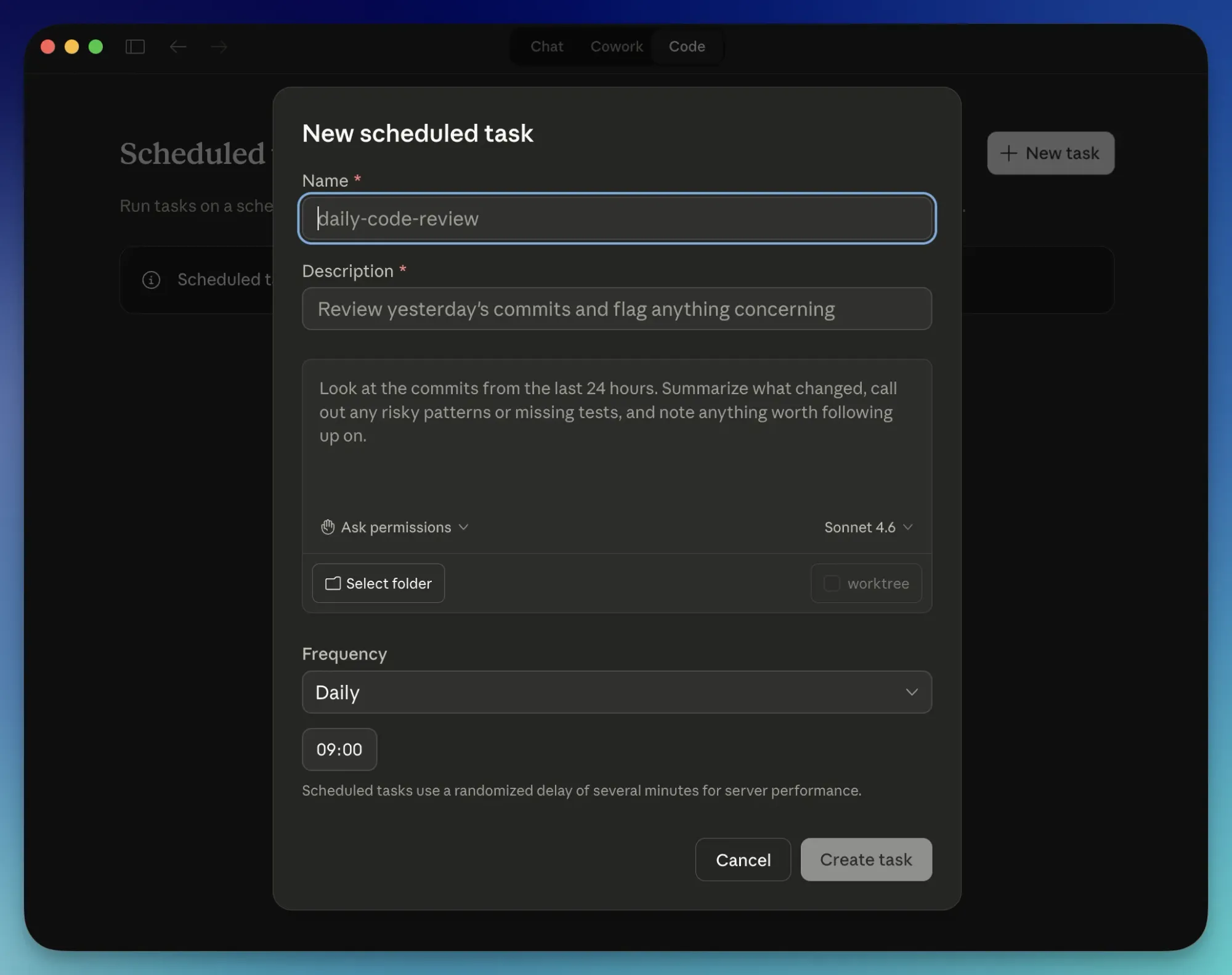Click the green macOS fullscreen button

click(x=95, y=47)
